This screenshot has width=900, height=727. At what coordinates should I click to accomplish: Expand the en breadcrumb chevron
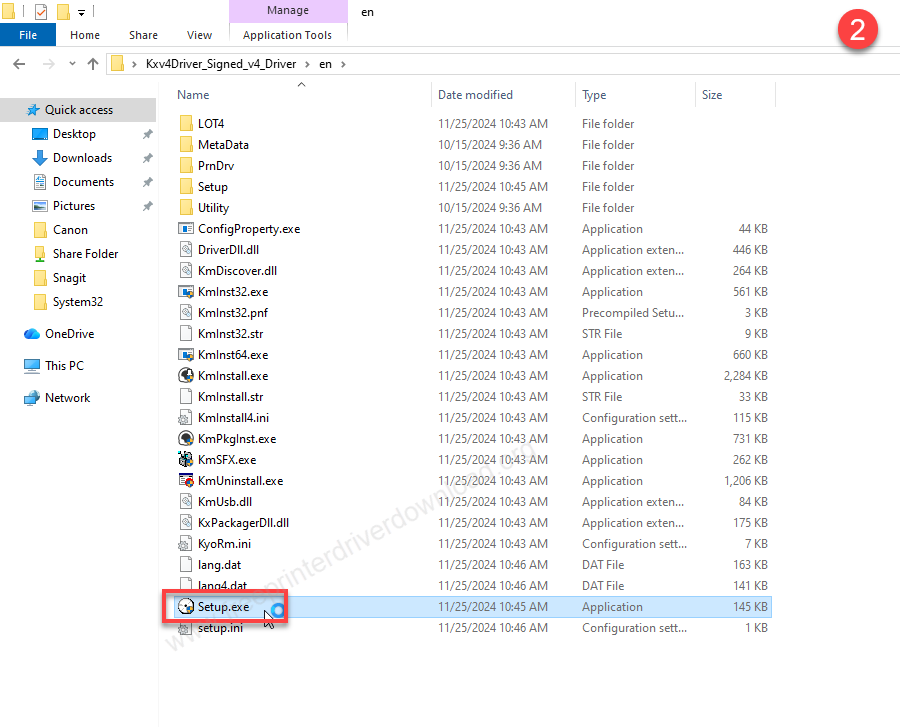343,64
